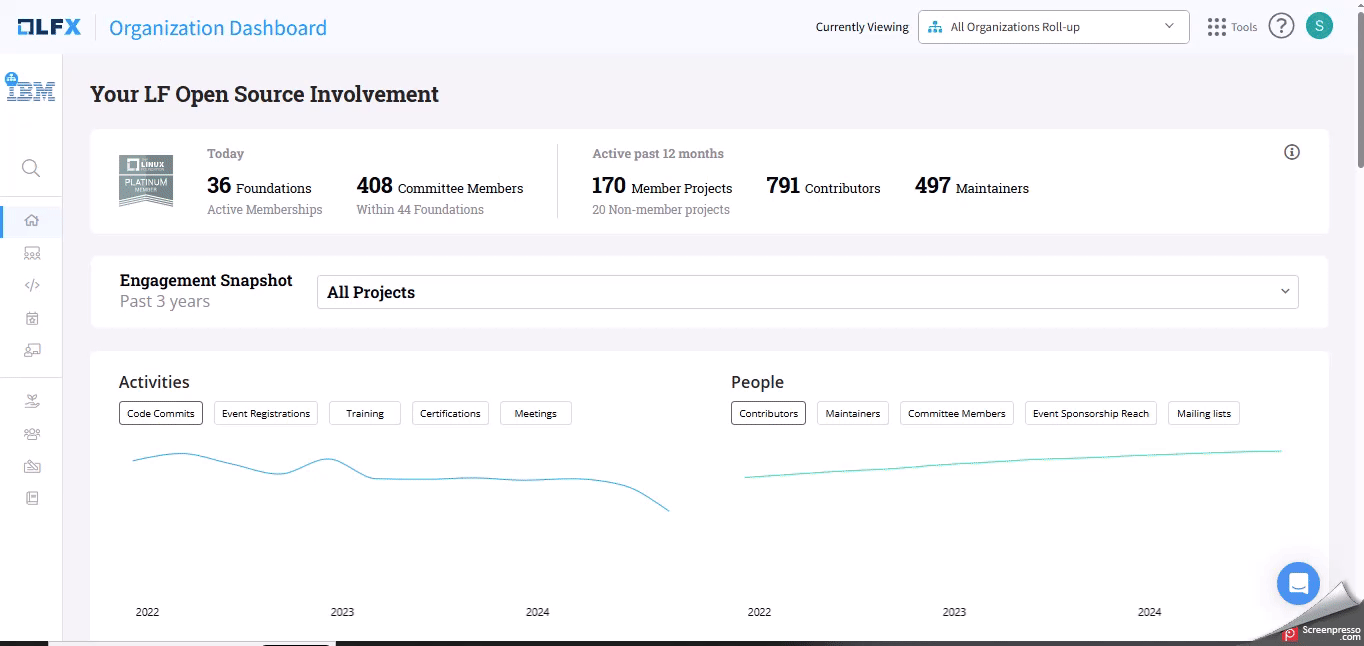Open the user avatar 'S' menu

coord(1319,27)
